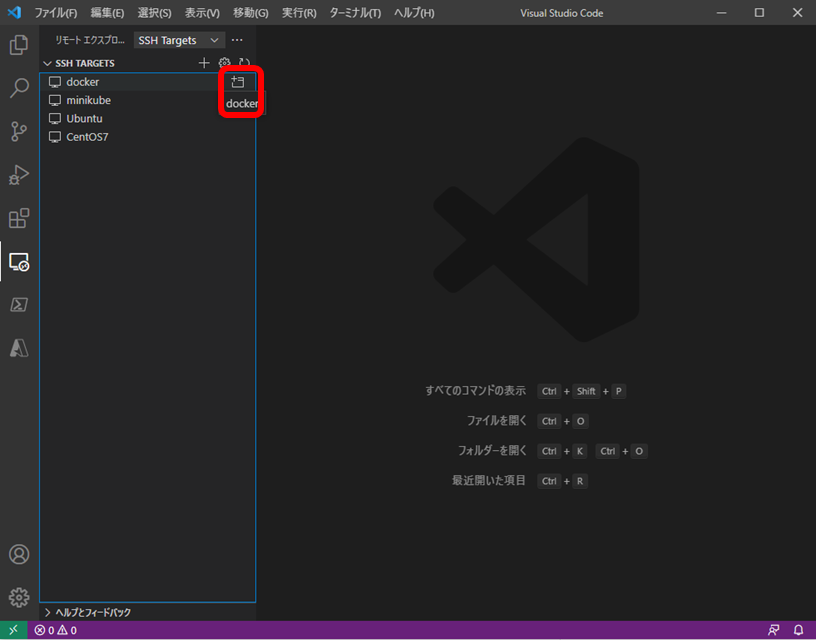This screenshot has width=816, height=640.
Task: Click the ファイルを開く label
Action: [x=496, y=420]
